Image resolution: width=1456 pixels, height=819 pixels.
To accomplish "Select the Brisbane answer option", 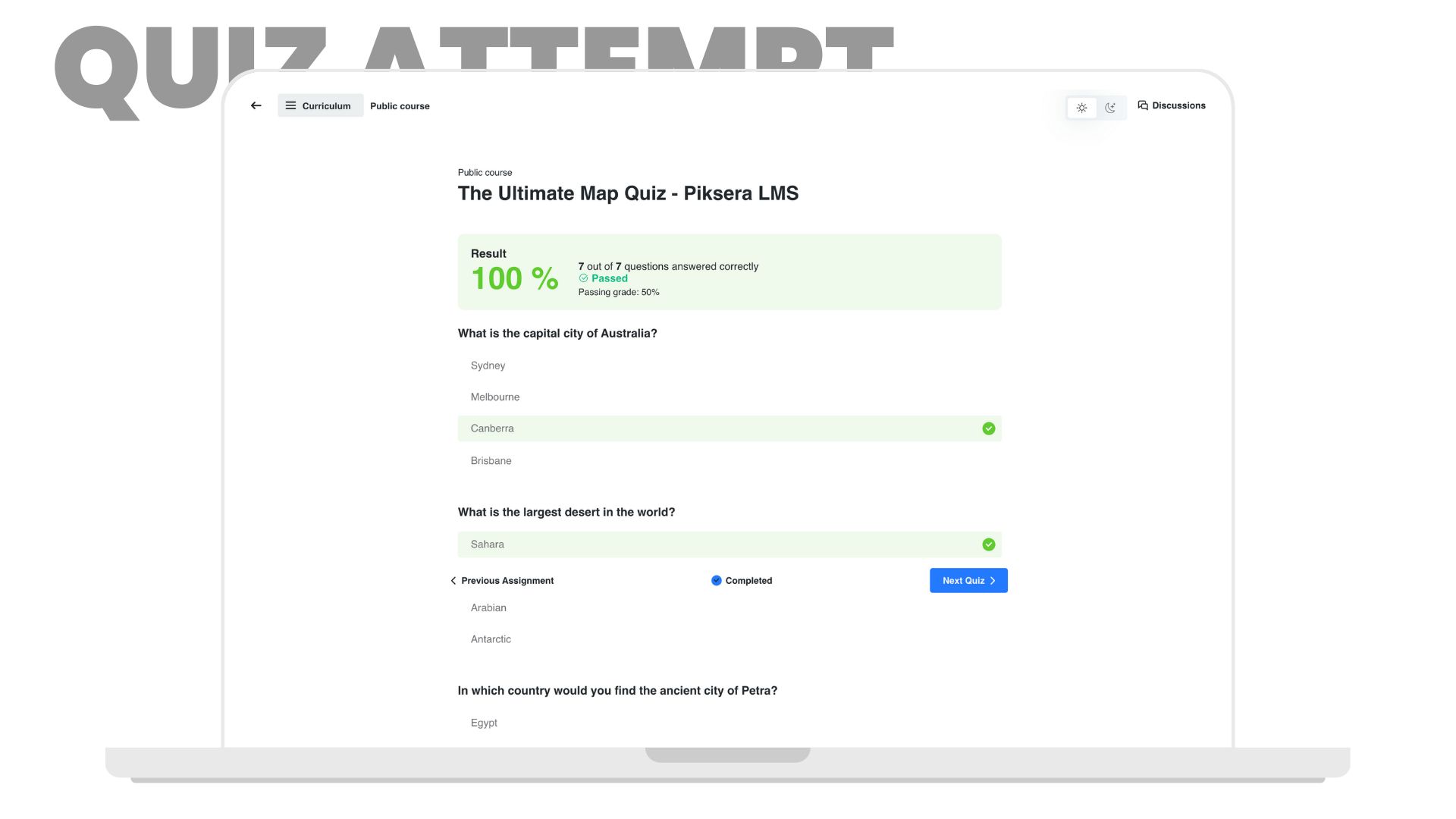I will point(729,460).
